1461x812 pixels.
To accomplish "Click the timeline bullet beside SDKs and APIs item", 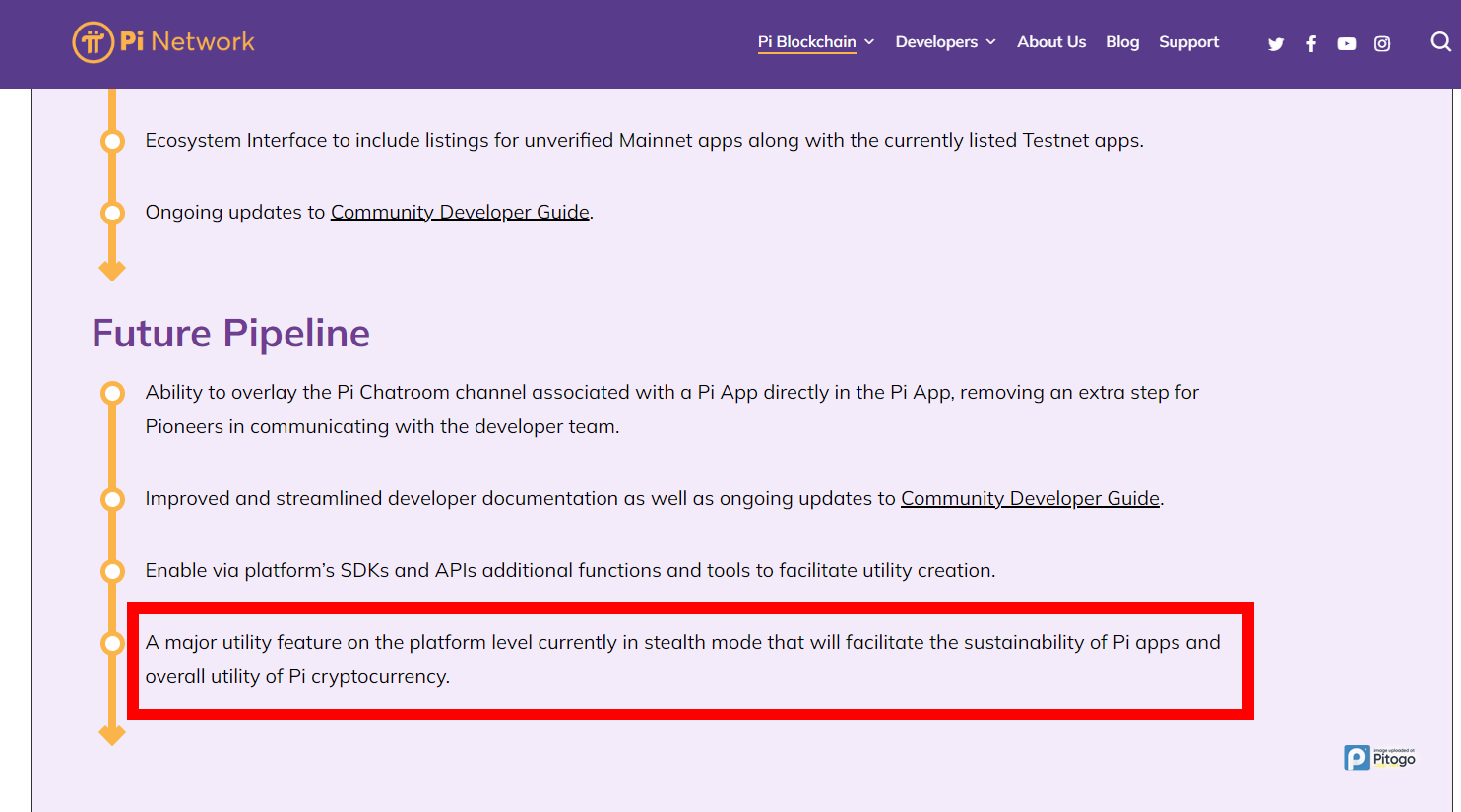I will [x=113, y=571].
